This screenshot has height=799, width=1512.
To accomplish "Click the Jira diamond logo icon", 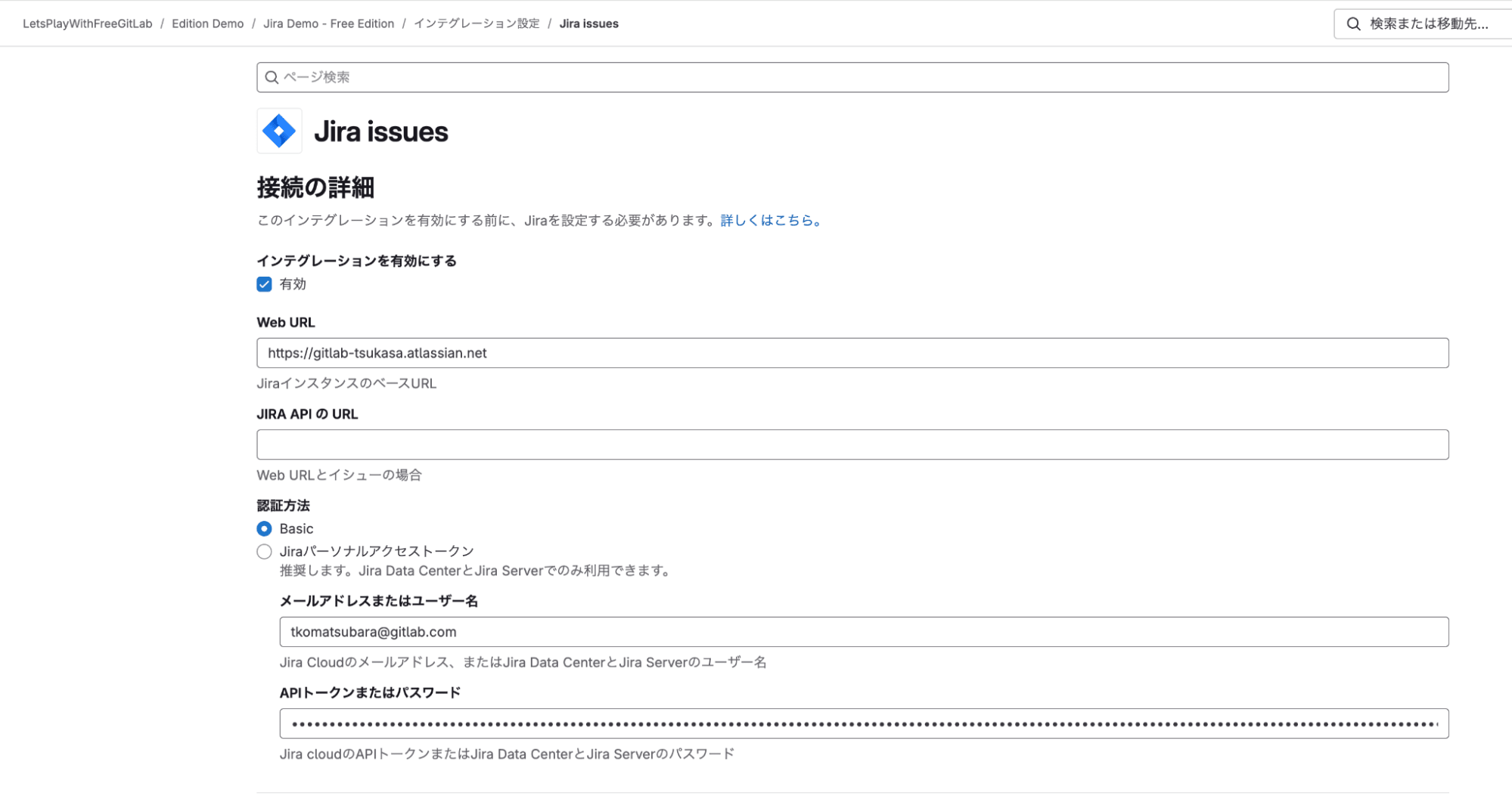I will coord(279,131).
